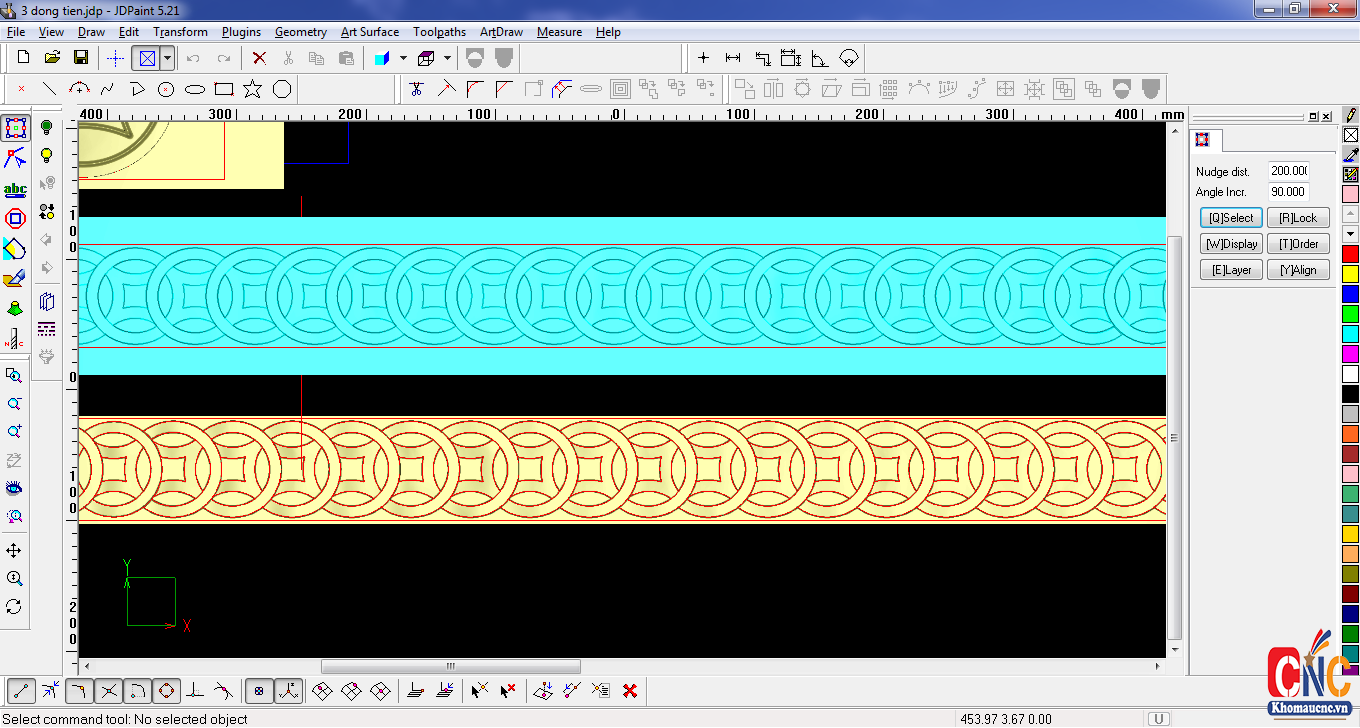Choose the ellipse drawing tool

click(195, 89)
